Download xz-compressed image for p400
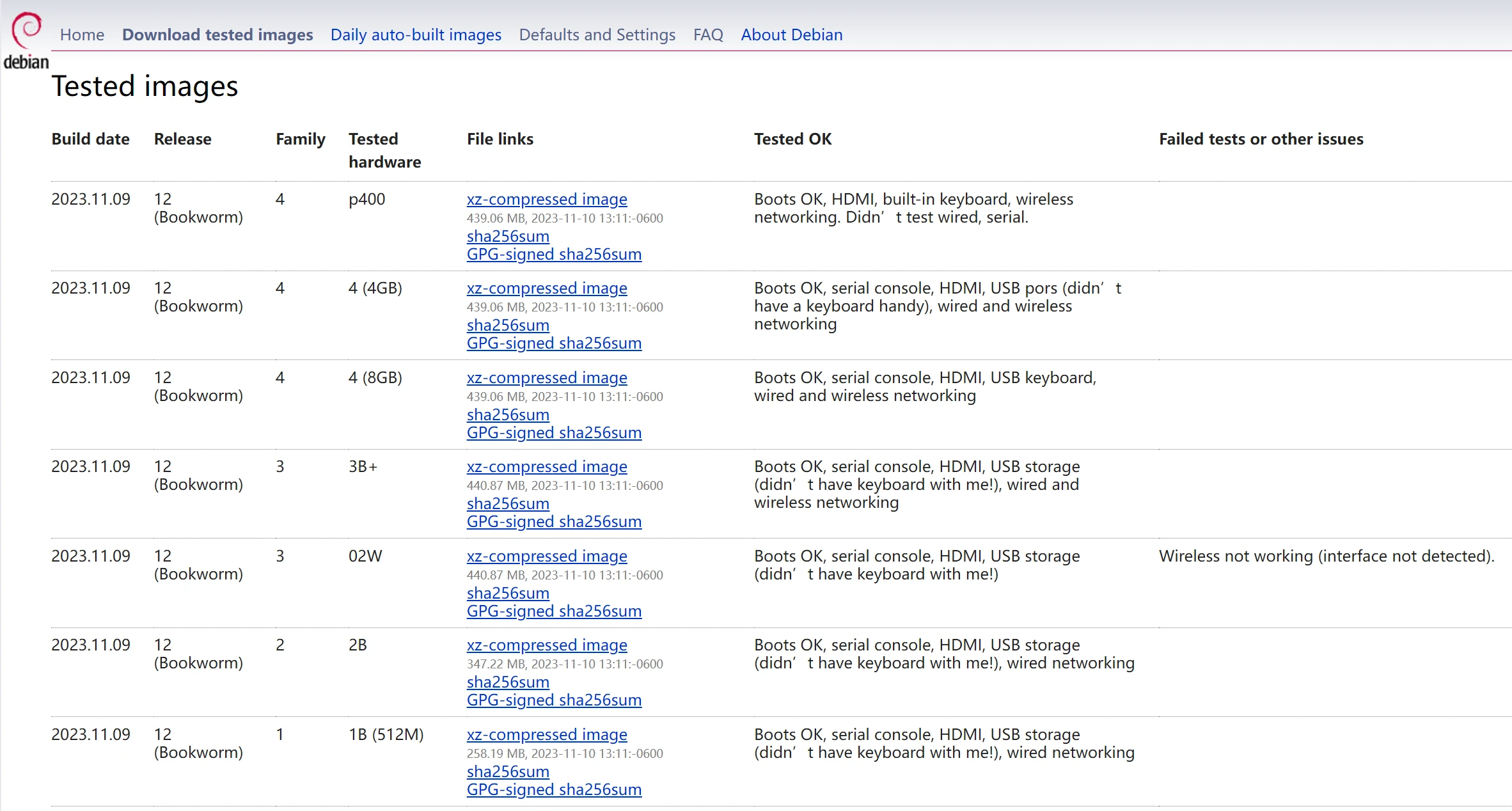 547,199
